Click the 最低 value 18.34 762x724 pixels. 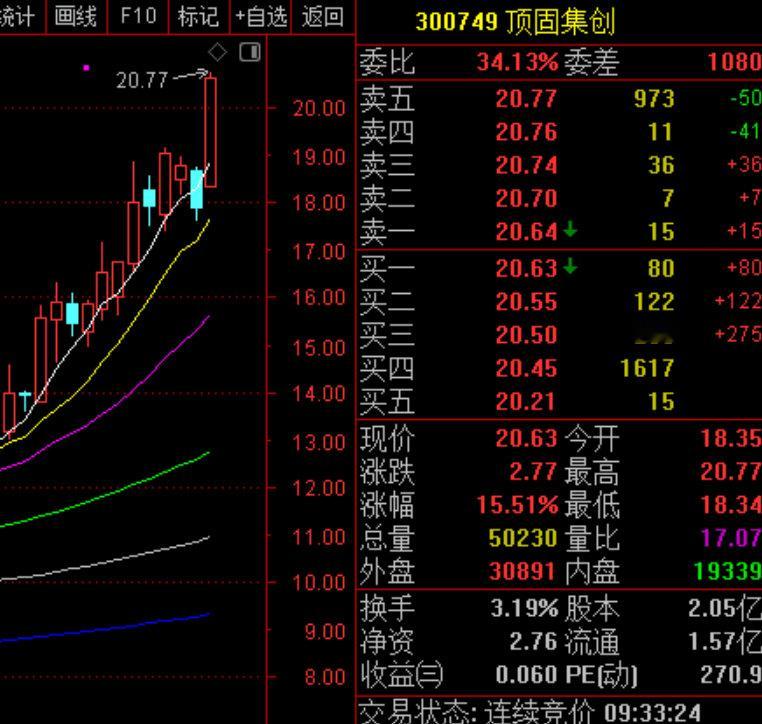tap(731, 505)
